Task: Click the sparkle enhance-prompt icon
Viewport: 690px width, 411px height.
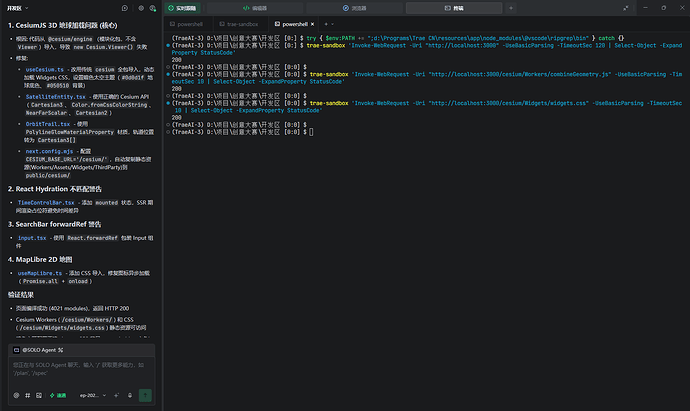Action: [117, 395]
